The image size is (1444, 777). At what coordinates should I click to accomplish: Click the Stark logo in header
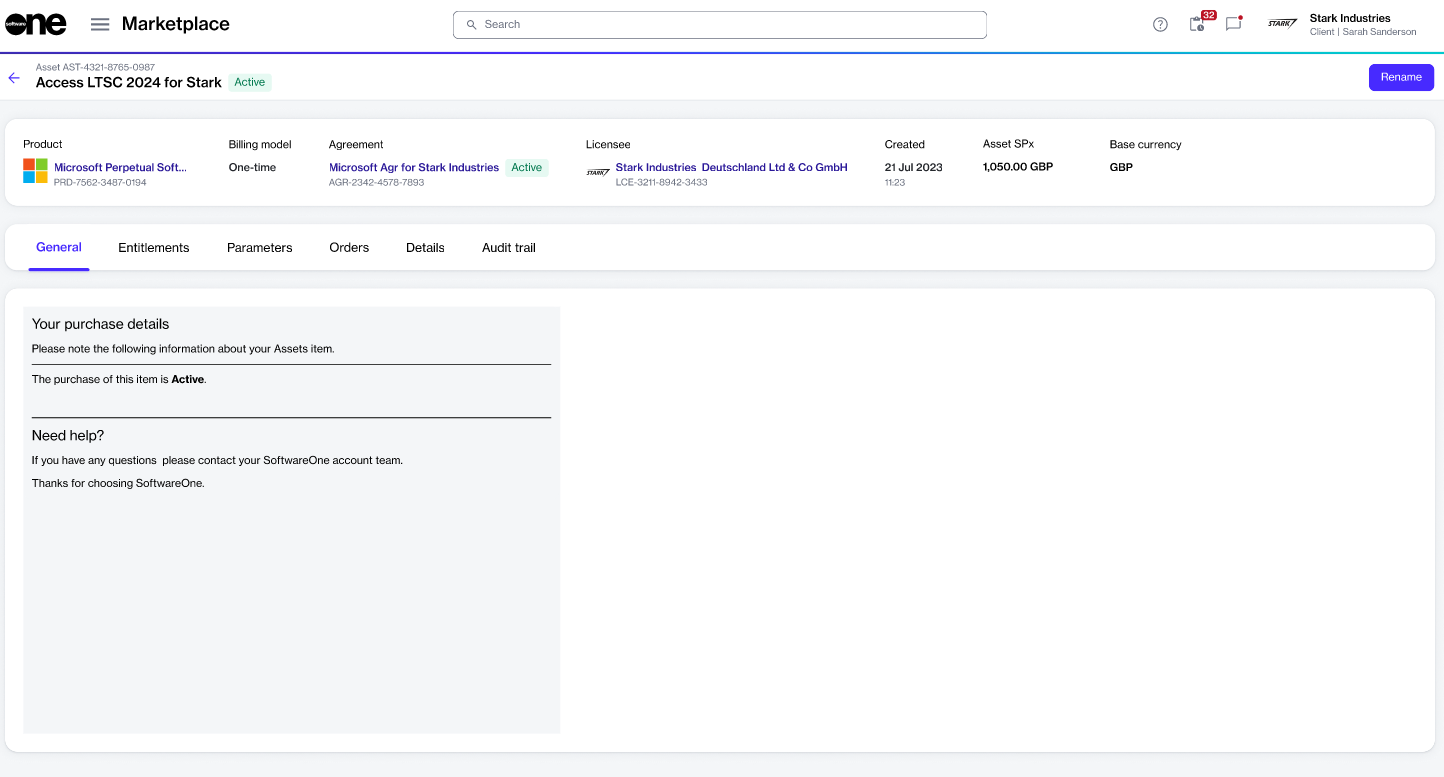click(x=1282, y=24)
